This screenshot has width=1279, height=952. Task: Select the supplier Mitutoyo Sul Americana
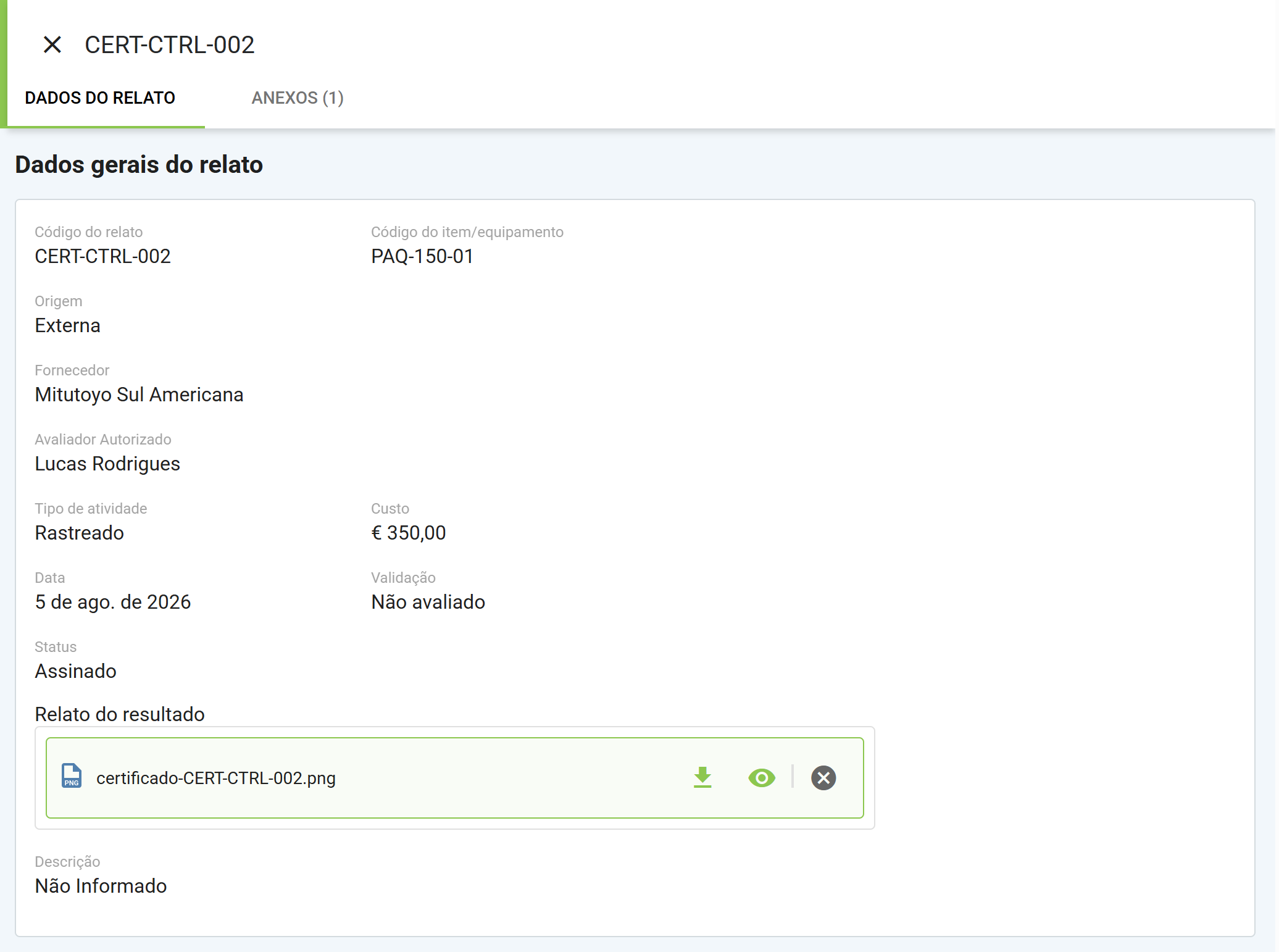[x=139, y=395]
